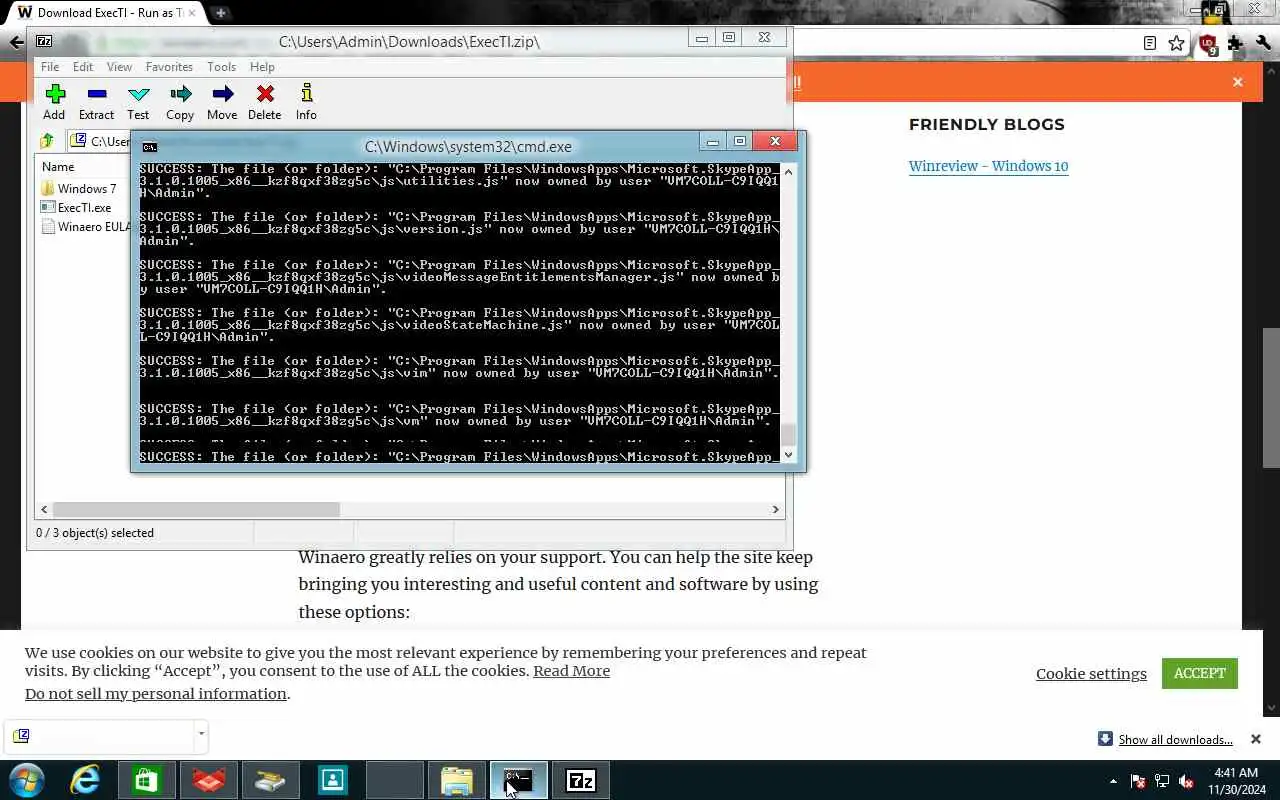Click the network tray icon
This screenshot has height=800, width=1280.
[x=1162, y=781]
